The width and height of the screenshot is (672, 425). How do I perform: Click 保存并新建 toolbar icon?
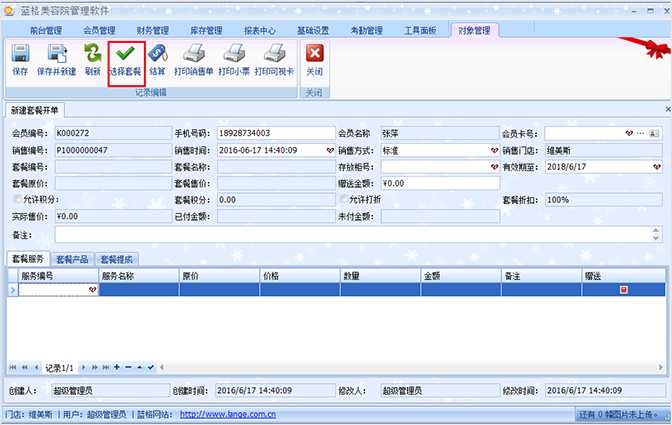(56, 54)
